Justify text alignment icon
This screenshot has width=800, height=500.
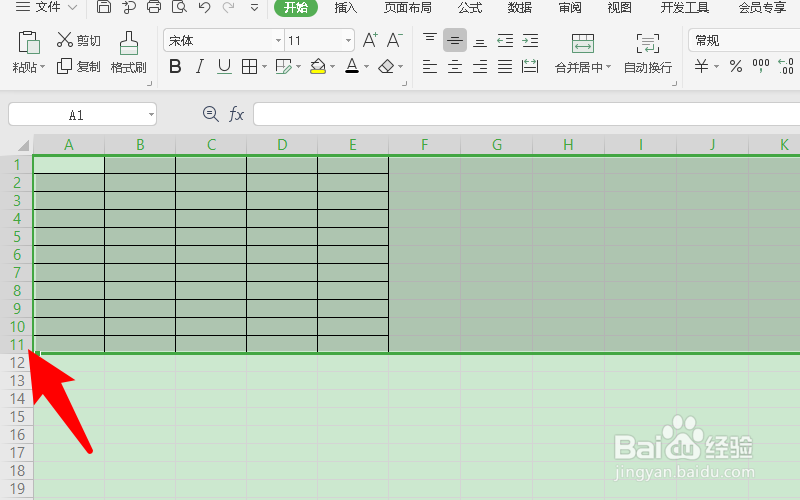pyautogui.click(x=505, y=66)
